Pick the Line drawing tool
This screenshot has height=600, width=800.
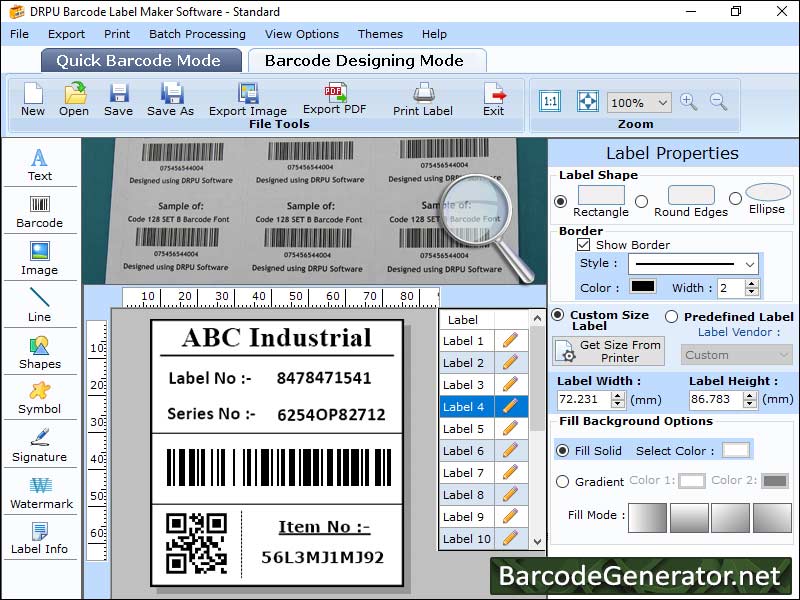coord(40,306)
